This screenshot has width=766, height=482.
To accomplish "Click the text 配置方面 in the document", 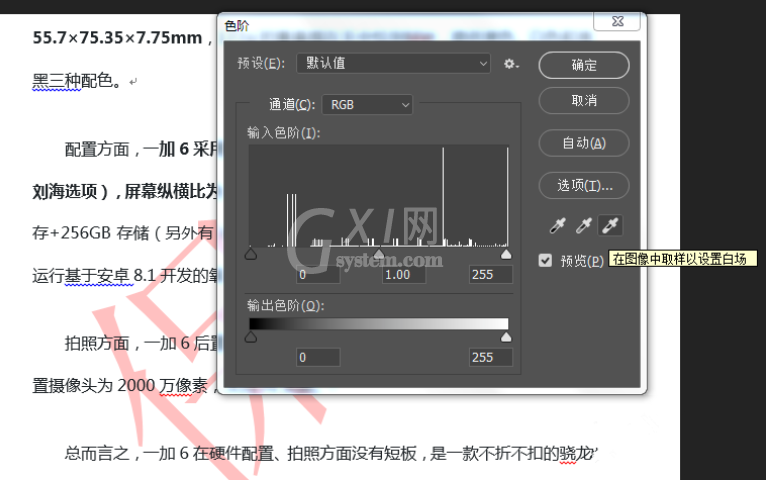I will (x=97, y=149).
